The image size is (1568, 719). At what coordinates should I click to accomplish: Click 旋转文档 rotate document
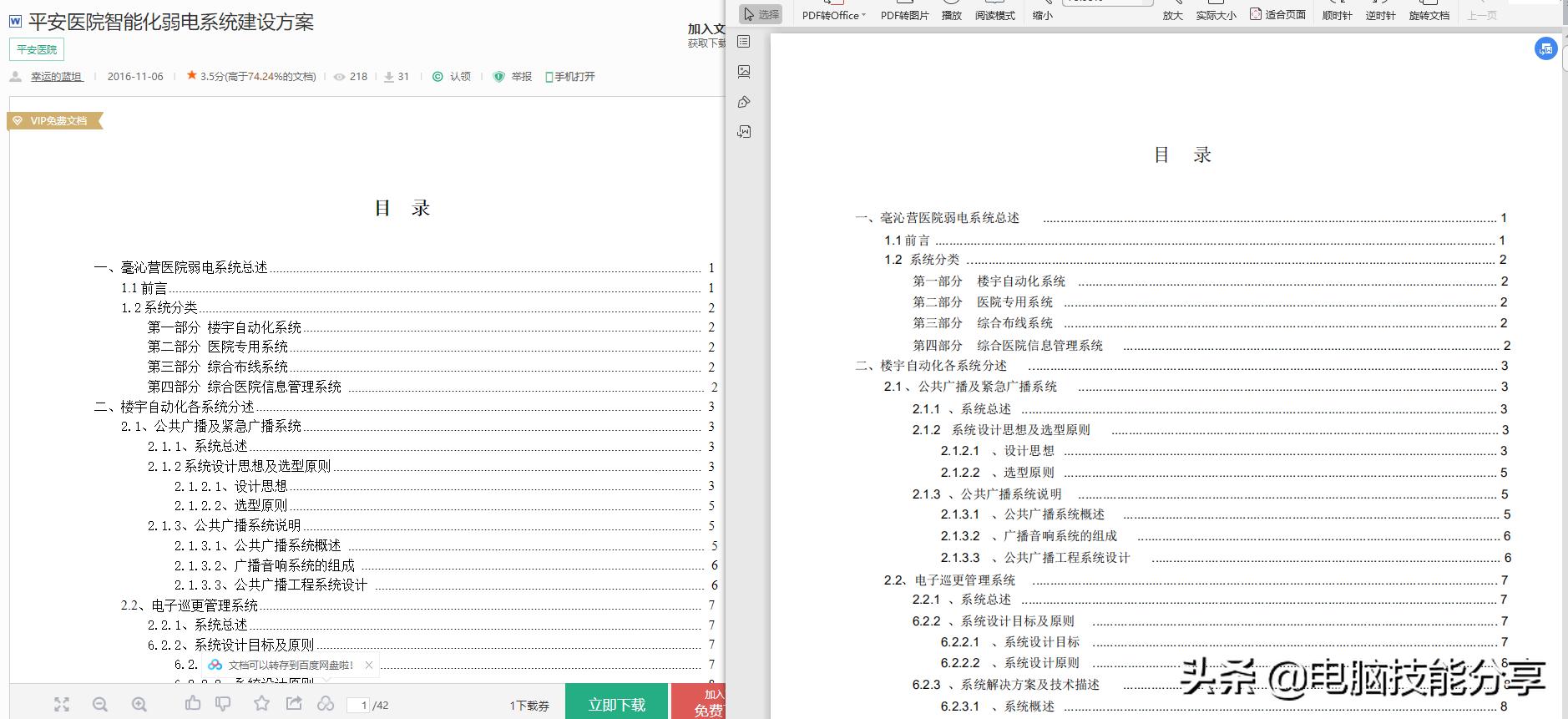coord(1429,15)
